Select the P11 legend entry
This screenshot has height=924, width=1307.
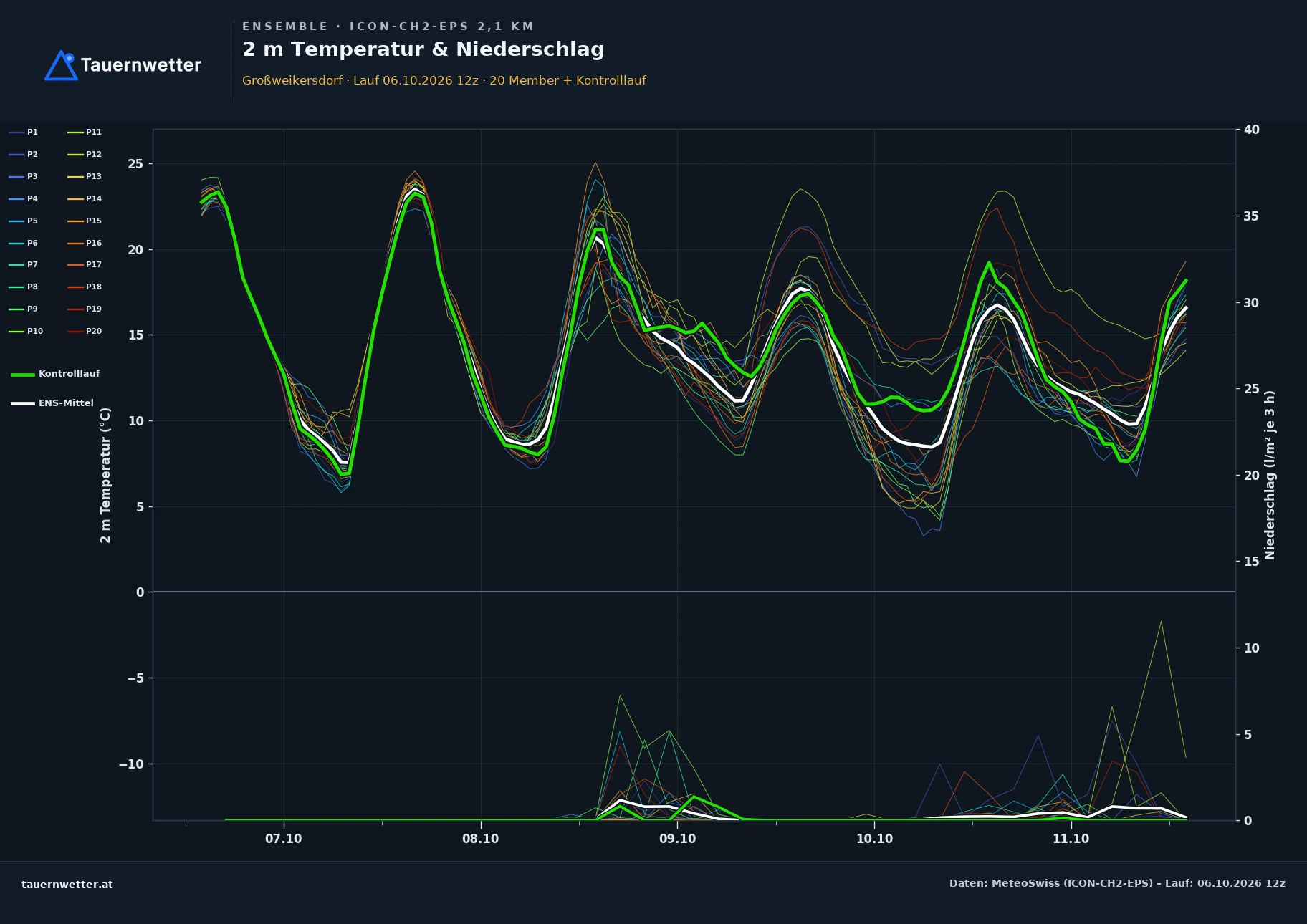[85, 132]
